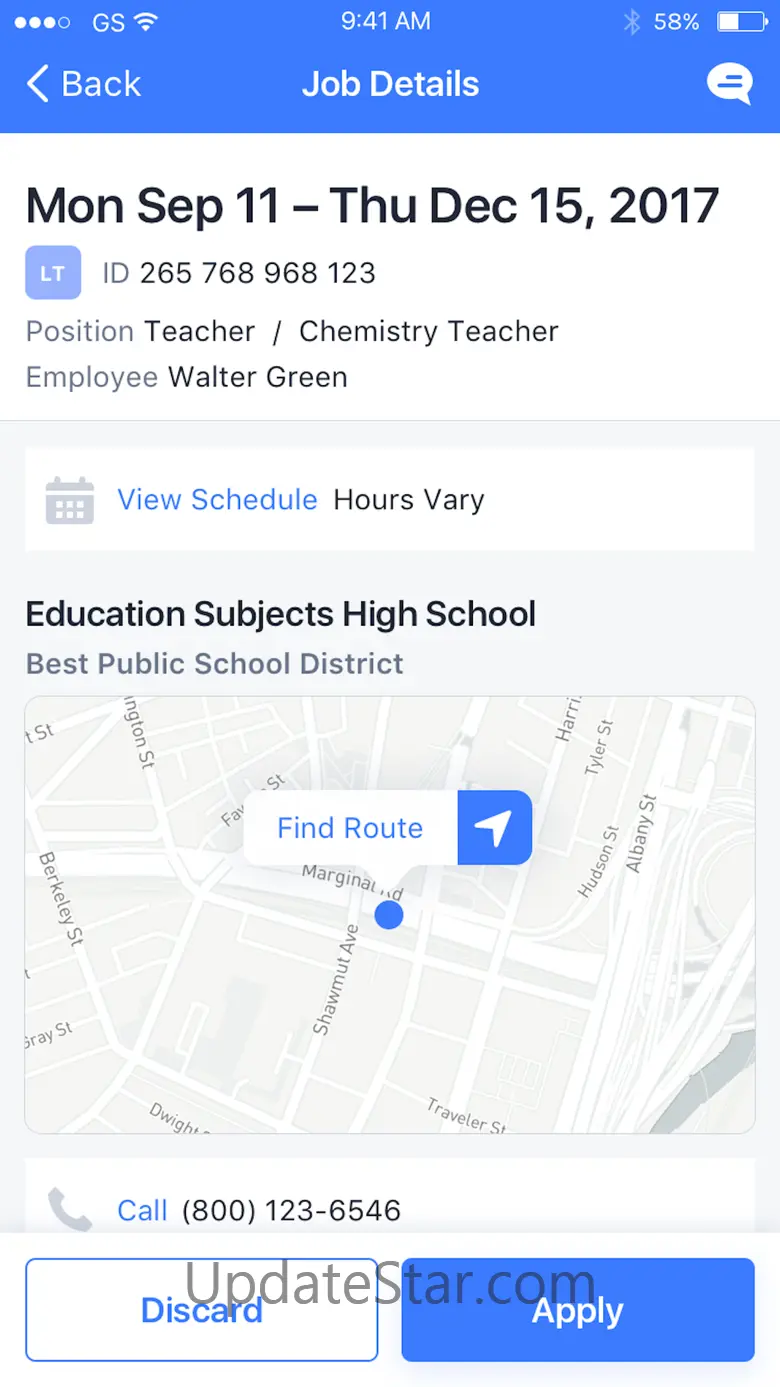Tap the Bluetooth status icon
This screenshot has height=1387, width=780.
pyautogui.click(x=632, y=21)
